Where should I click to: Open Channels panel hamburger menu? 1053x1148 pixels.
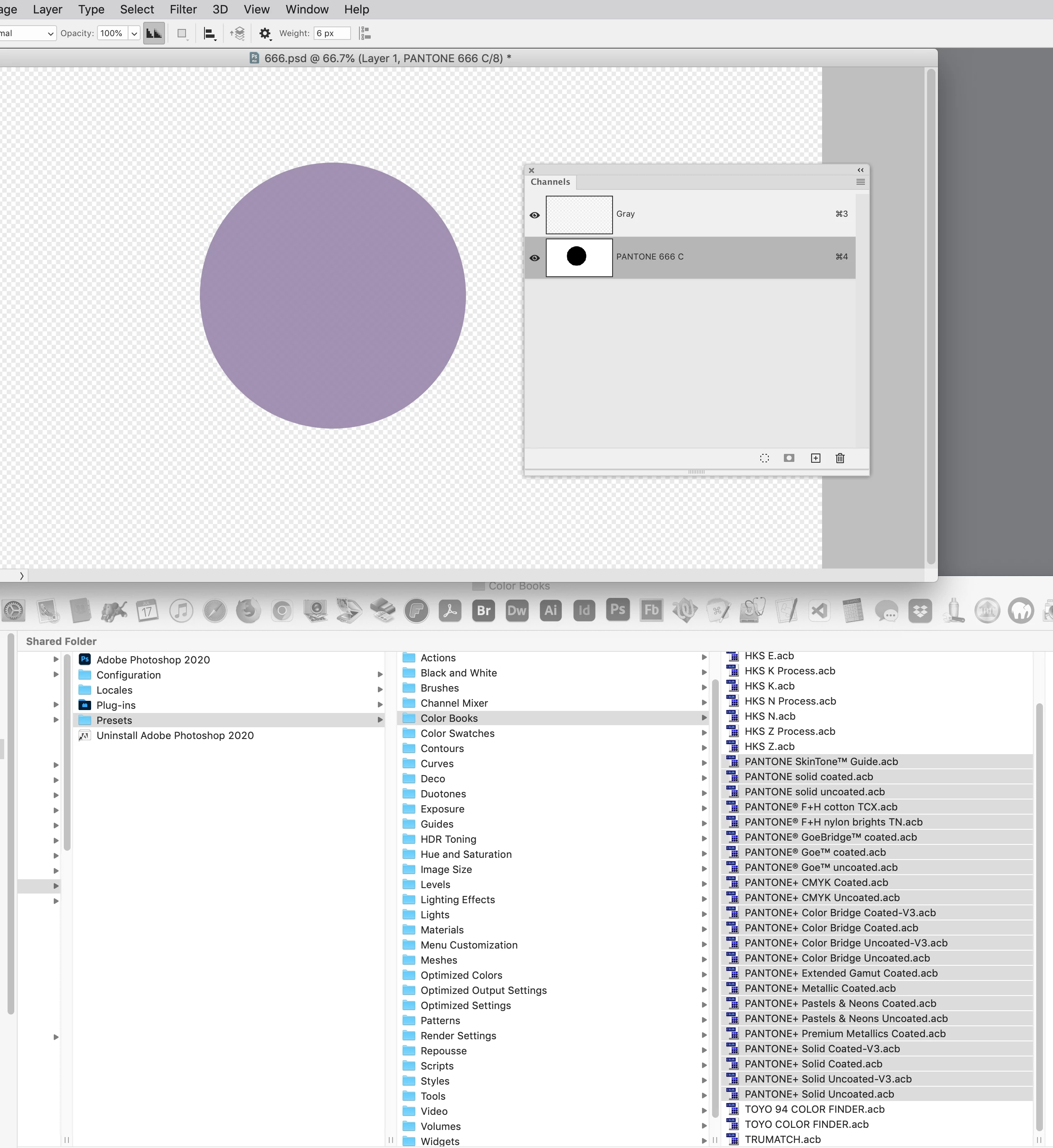(860, 182)
